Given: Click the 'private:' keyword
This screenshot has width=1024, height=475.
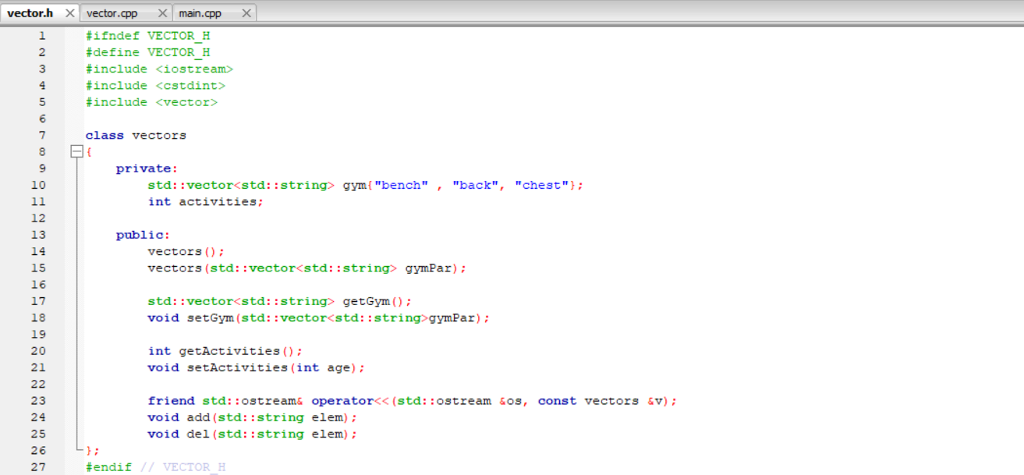Looking at the screenshot, I should tap(147, 169).
